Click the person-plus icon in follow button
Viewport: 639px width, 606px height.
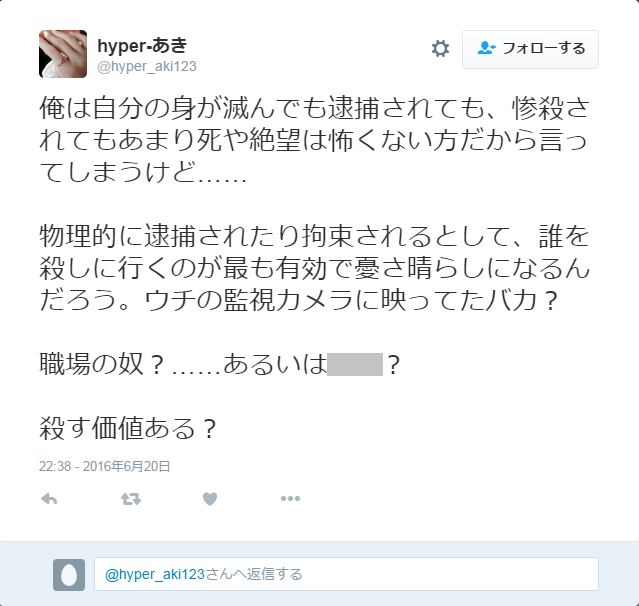tap(486, 48)
